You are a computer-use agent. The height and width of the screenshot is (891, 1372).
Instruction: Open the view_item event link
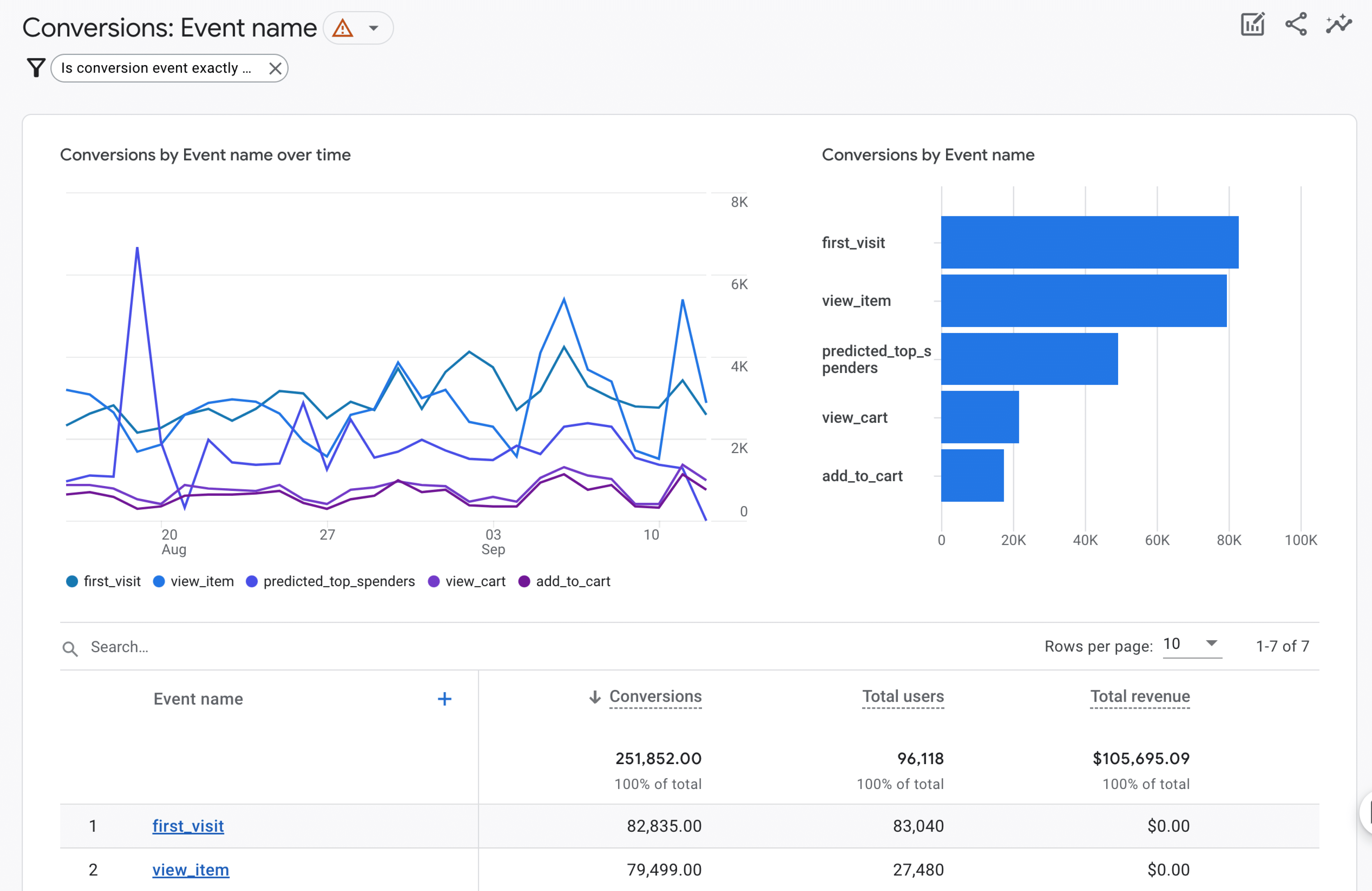point(190,870)
